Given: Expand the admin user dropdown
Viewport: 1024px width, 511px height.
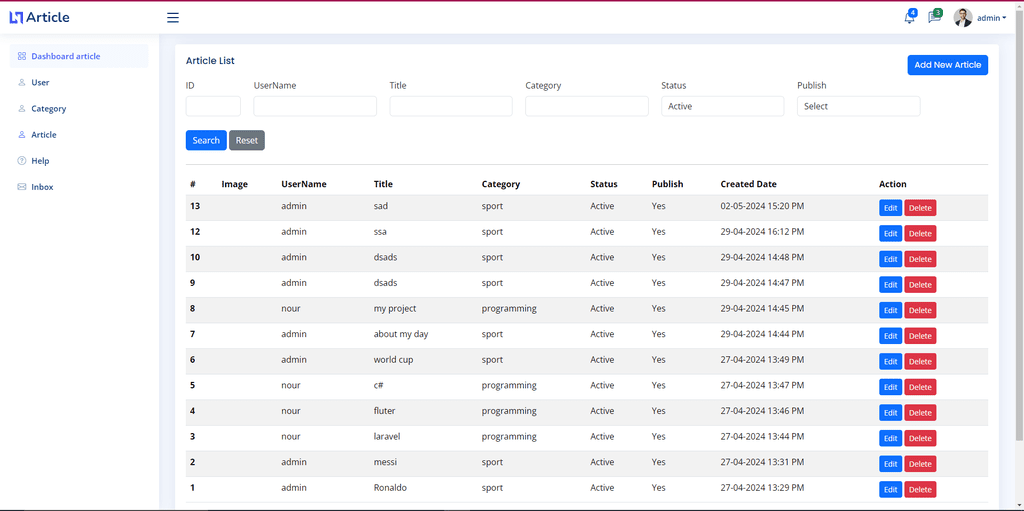Looking at the screenshot, I should pyautogui.click(x=991, y=18).
